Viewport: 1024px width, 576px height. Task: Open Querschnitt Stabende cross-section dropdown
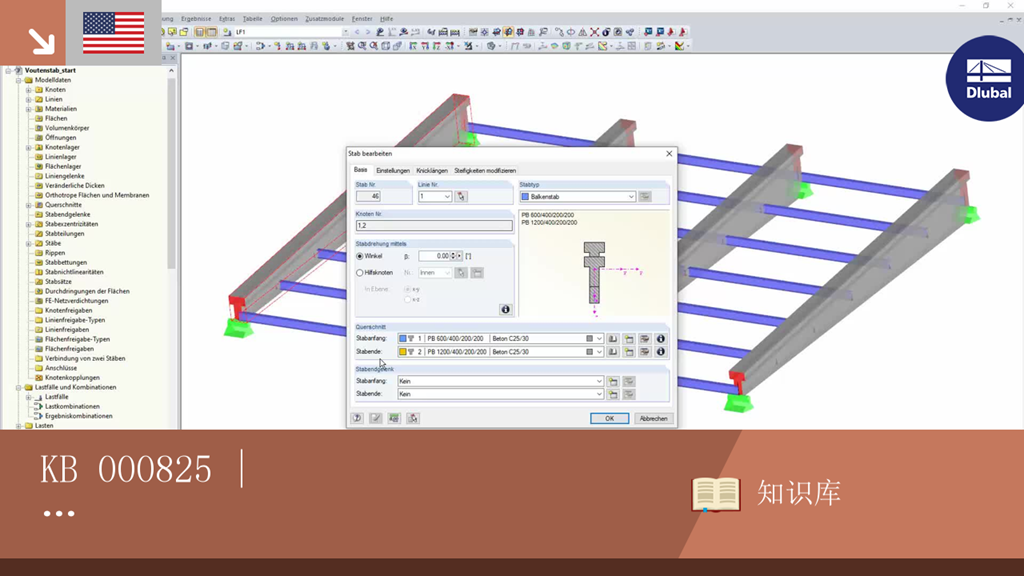pos(599,352)
